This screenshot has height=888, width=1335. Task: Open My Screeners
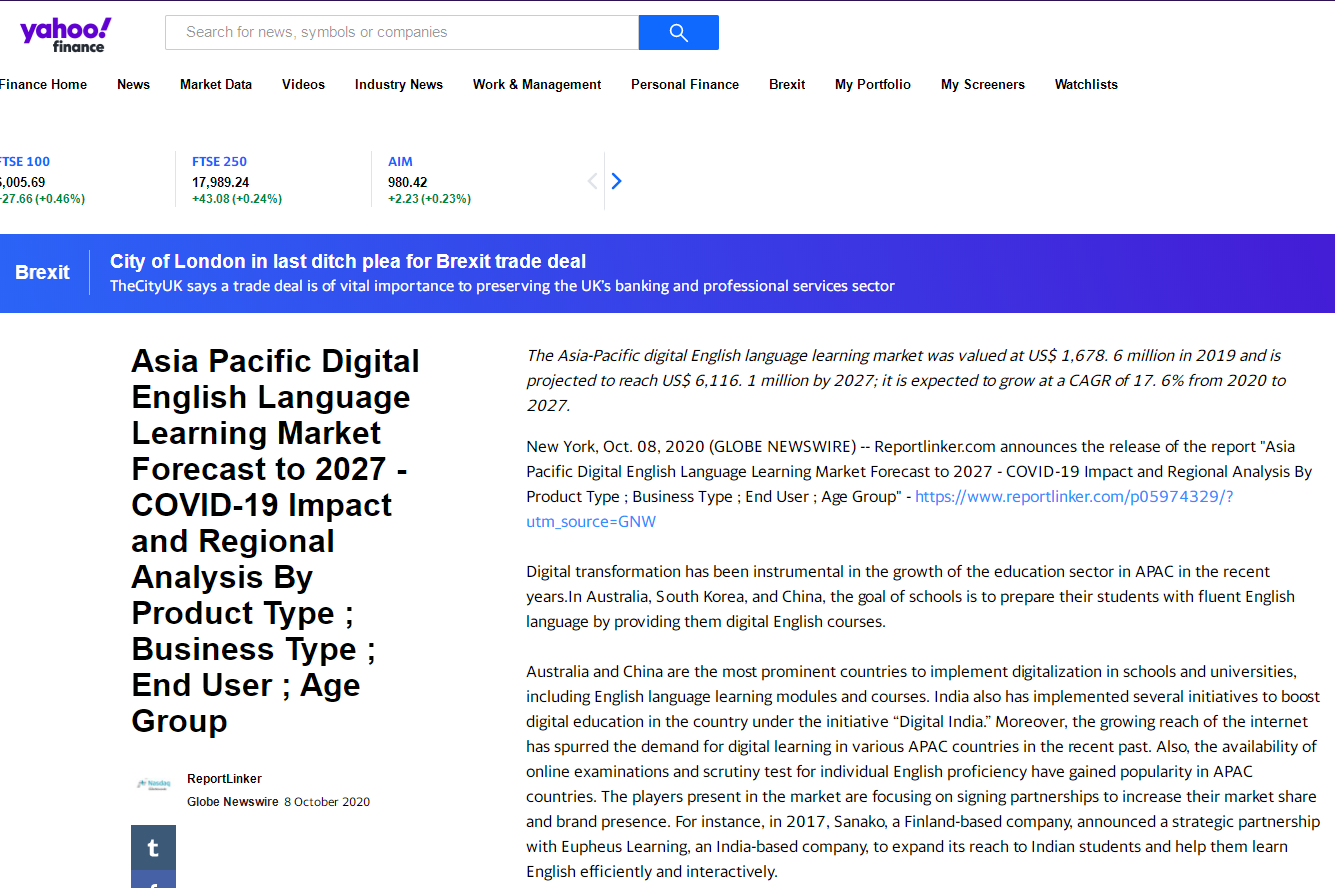pos(983,85)
